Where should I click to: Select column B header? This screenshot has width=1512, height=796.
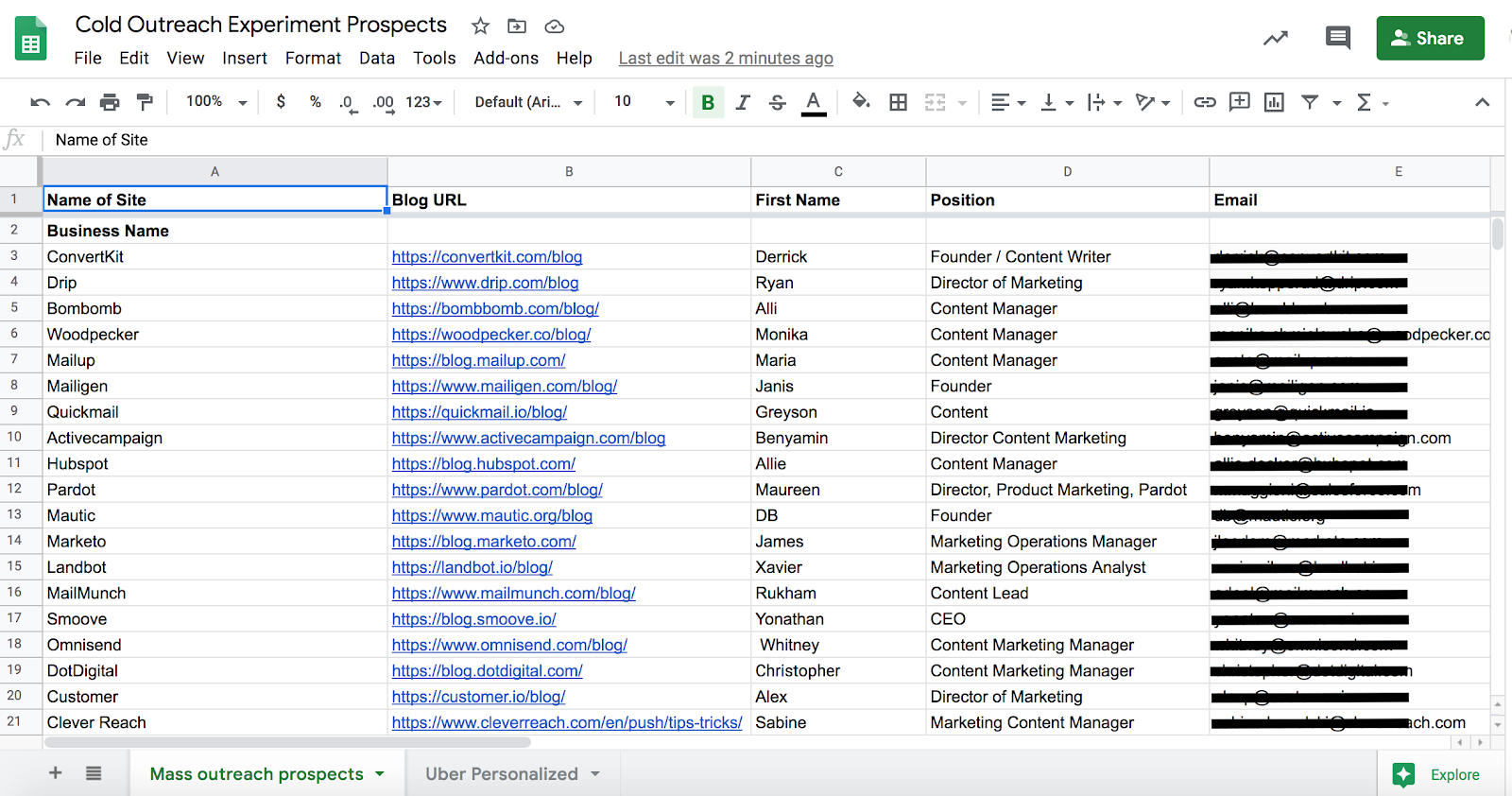pyautogui.click(x=569, y=172)
